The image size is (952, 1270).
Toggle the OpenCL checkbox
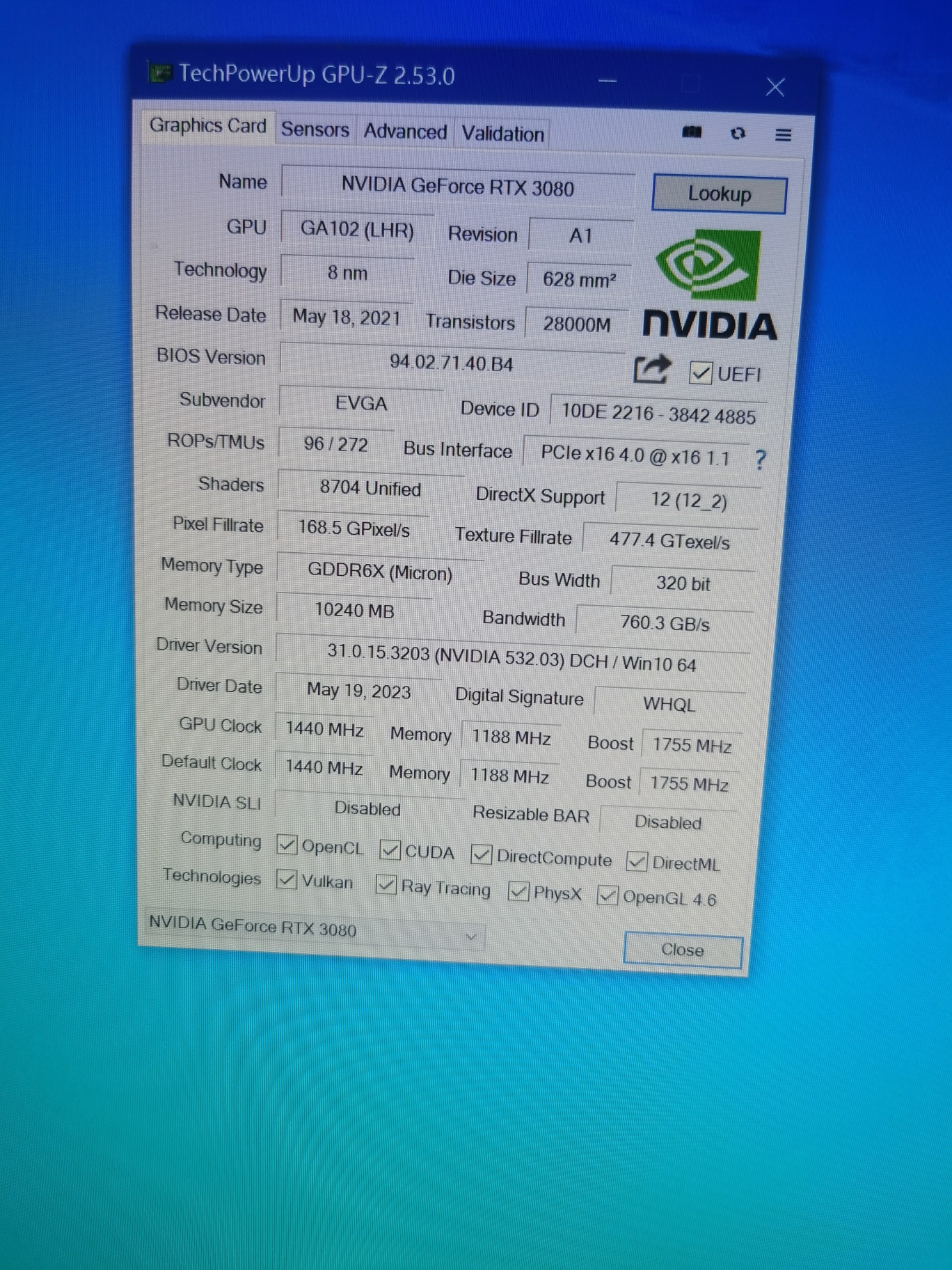click(x=287, y=845)
